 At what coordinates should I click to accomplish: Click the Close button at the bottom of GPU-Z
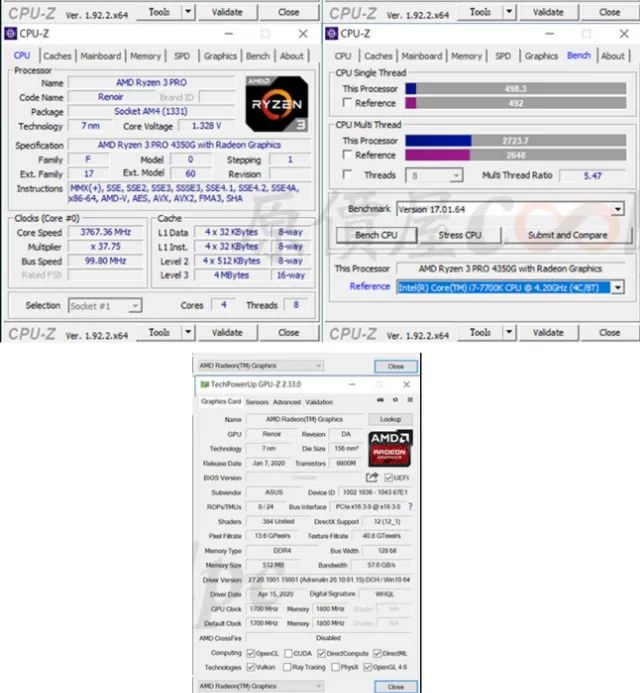click(396, 686)
